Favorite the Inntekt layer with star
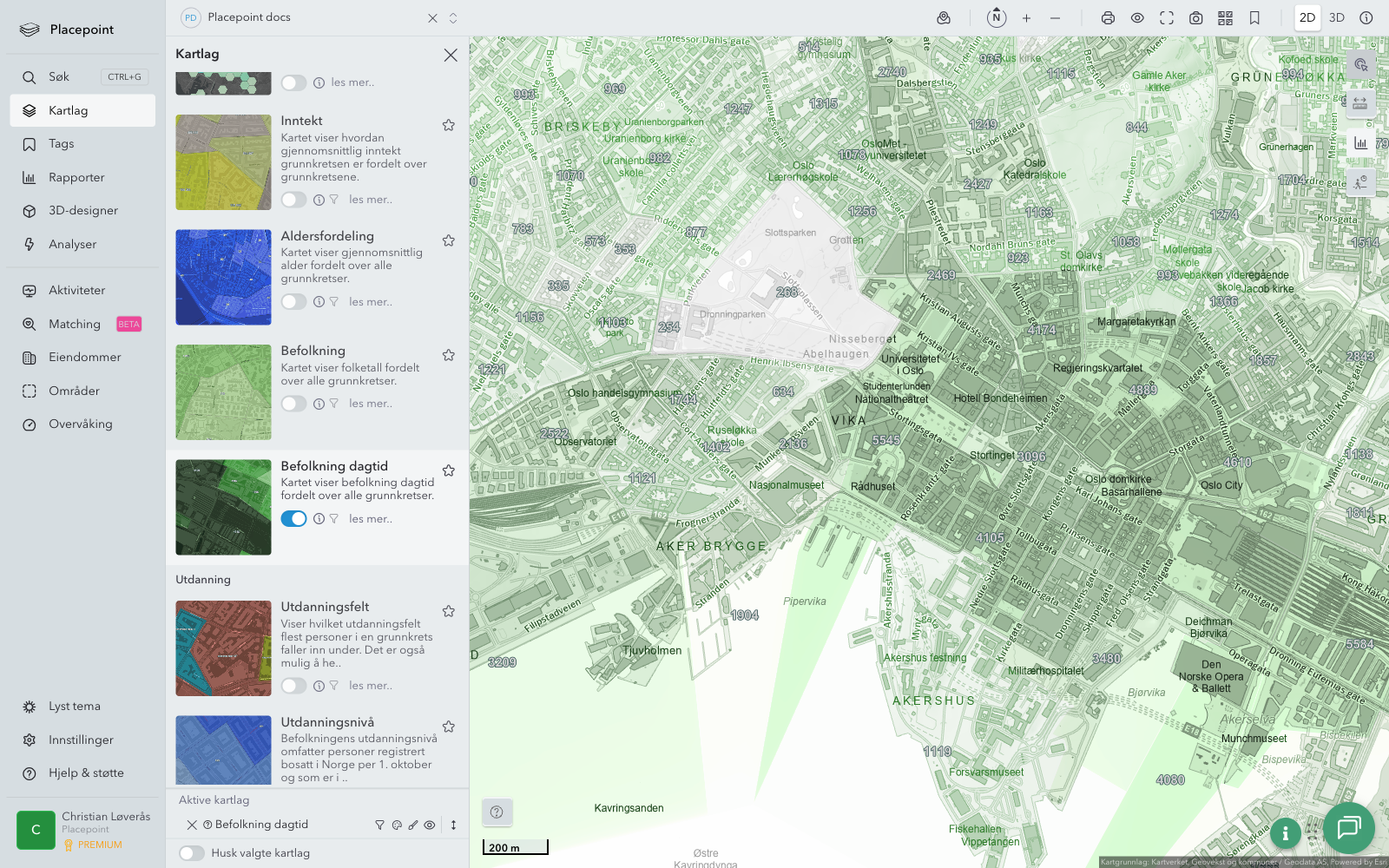The image size is (1389, 868). [x=449, y=125]
